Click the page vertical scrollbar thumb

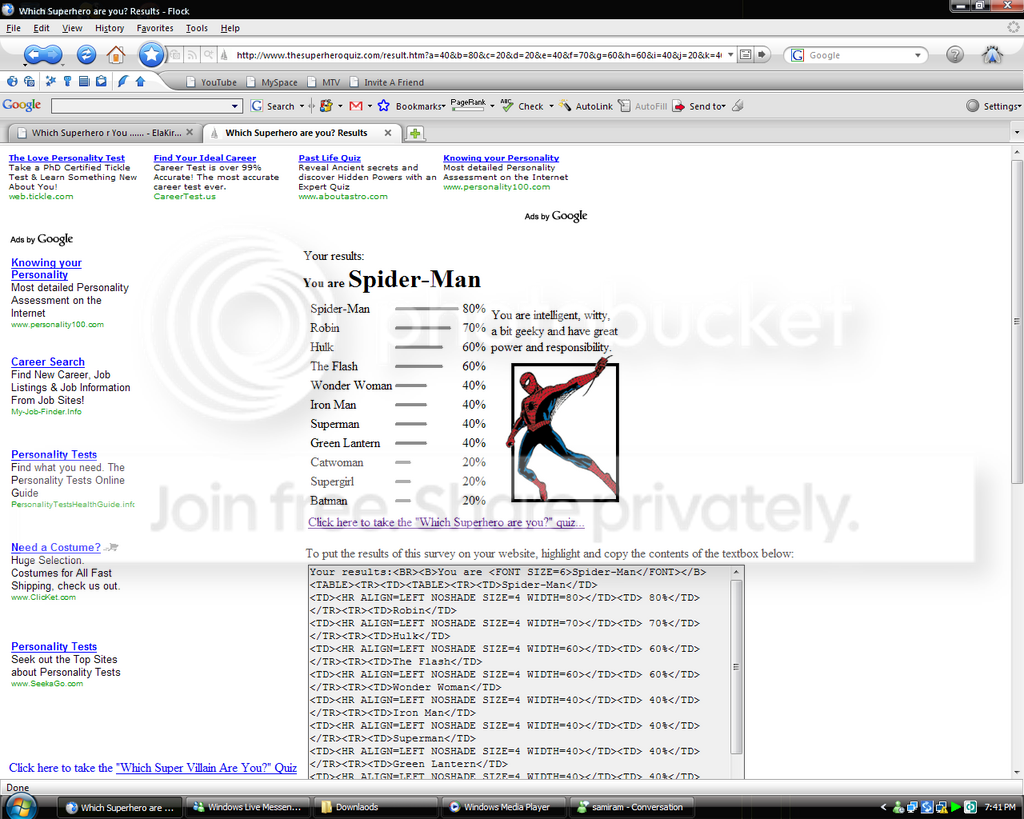point(1016,321)
